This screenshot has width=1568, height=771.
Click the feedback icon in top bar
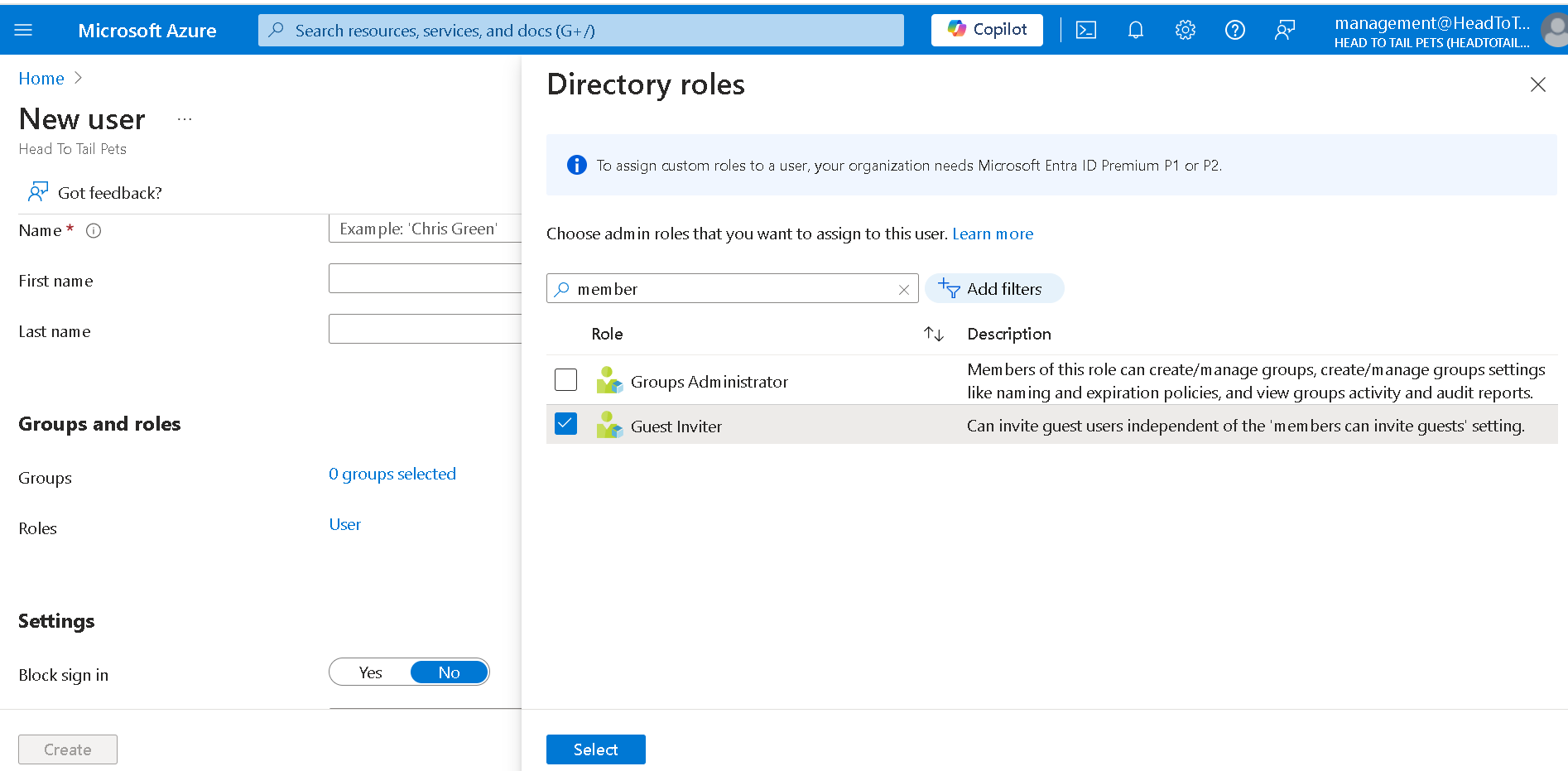(x=1284, y=31)
